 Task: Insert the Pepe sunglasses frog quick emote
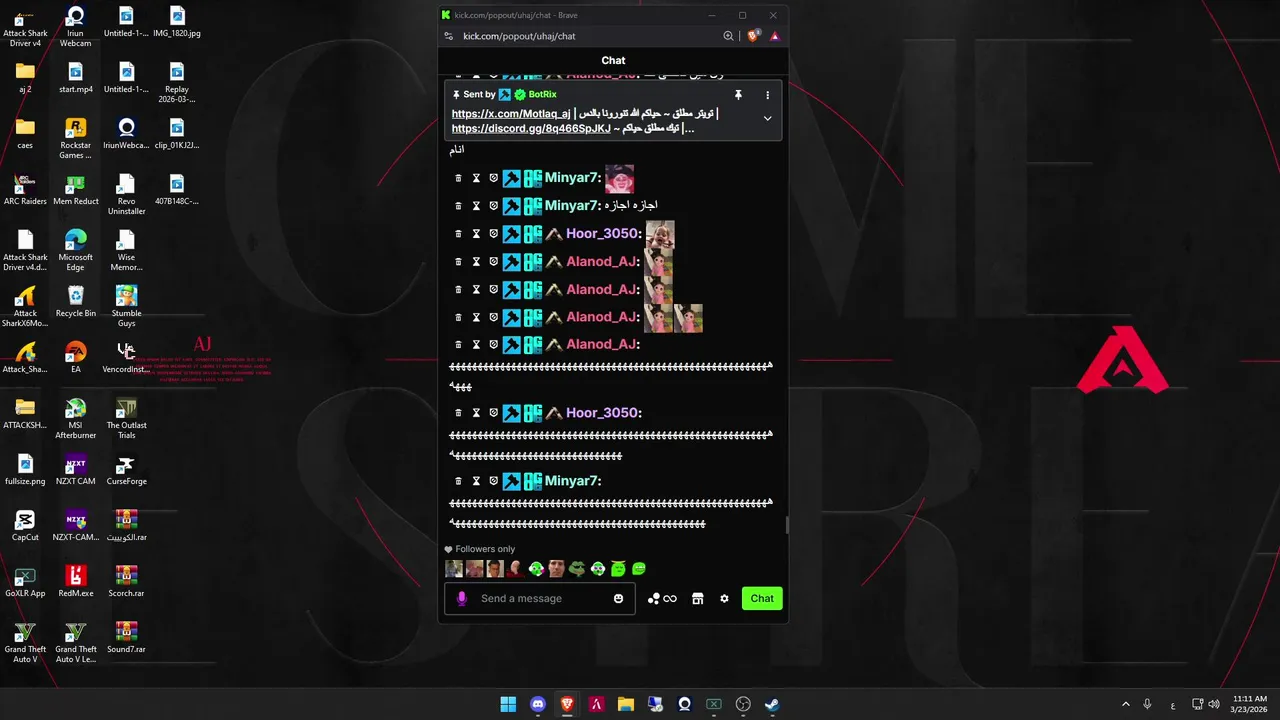pos(577,569)
